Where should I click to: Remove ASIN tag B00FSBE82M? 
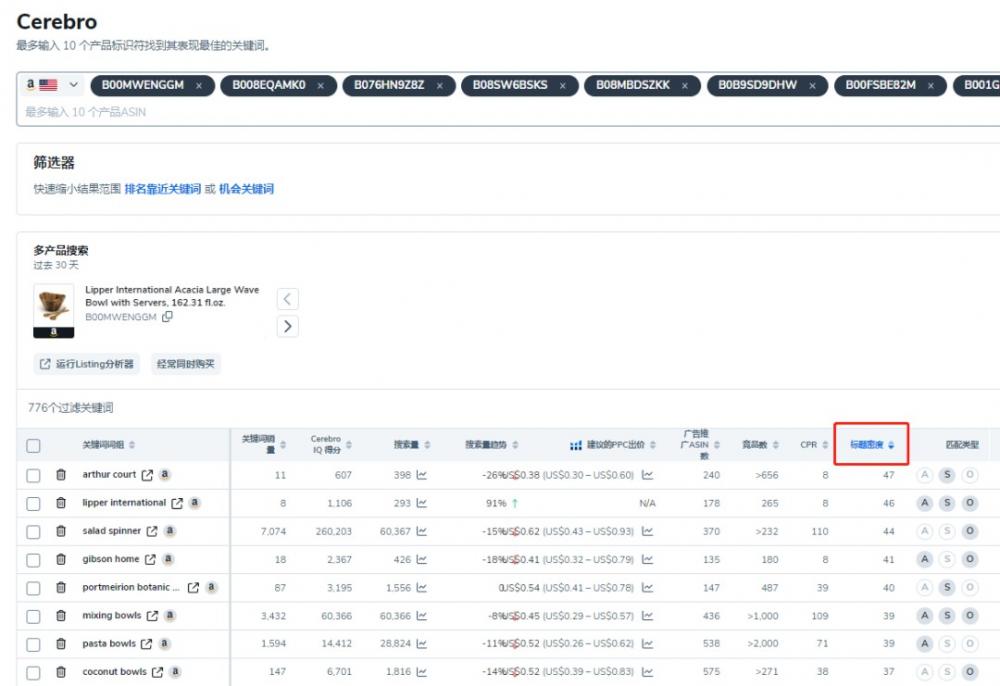click(x=930, y=85)
